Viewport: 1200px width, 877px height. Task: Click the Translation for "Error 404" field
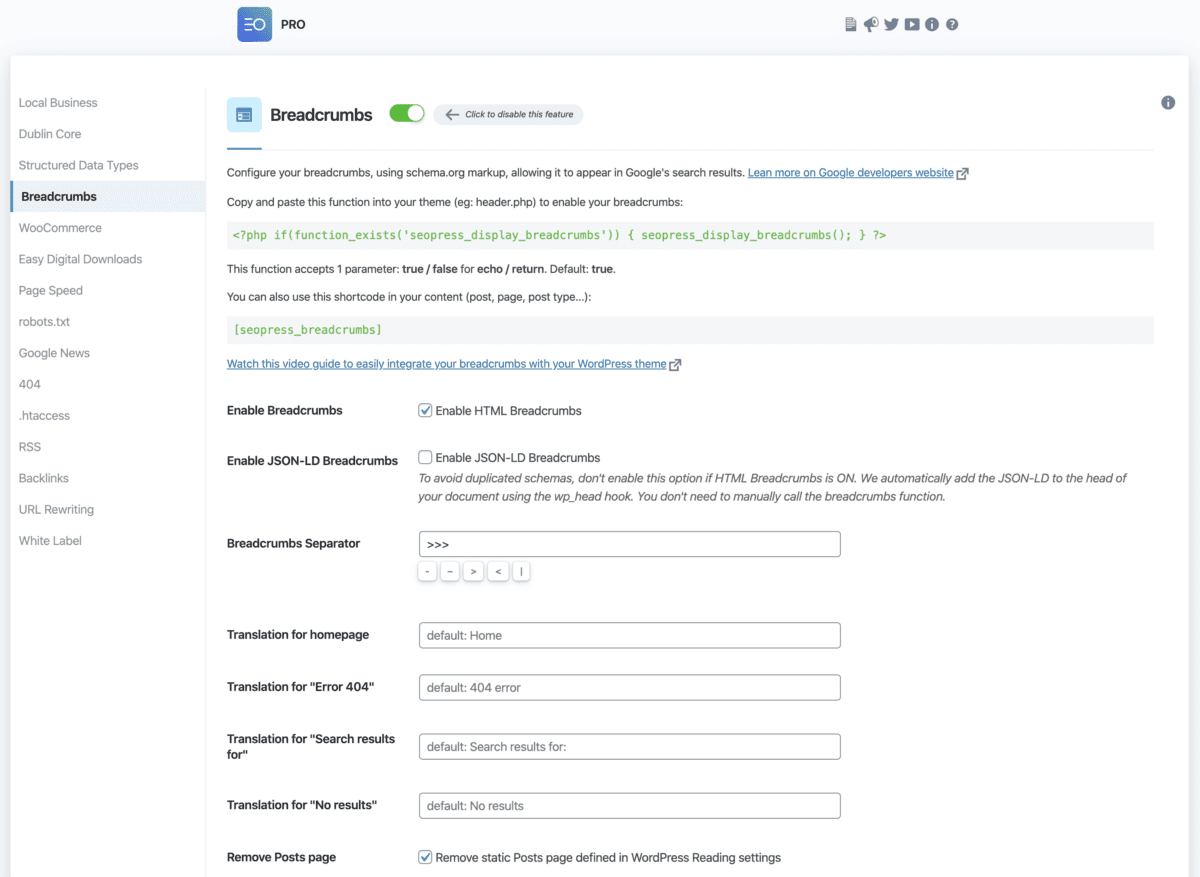[x=629, y=687]
